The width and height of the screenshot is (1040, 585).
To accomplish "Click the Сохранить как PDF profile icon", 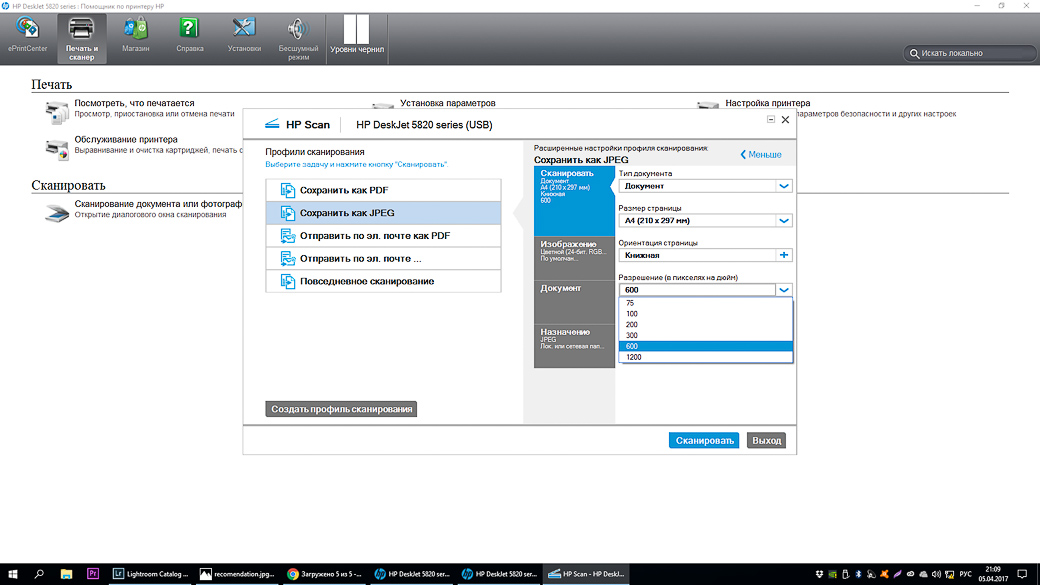I will pos(287,190).
